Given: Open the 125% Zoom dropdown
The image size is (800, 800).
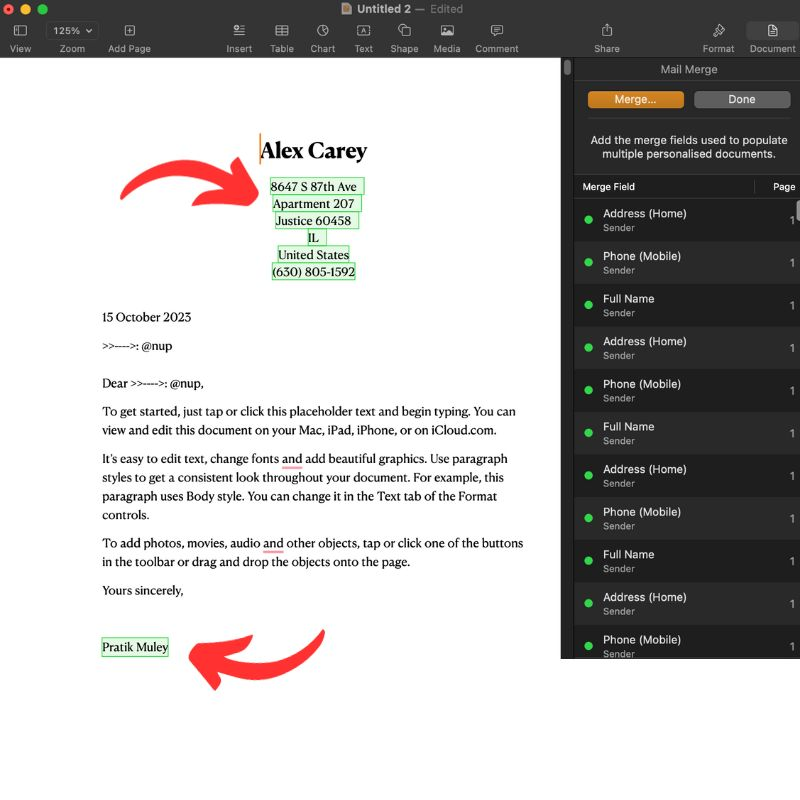Looking at the screenshot, I should 72,31.
